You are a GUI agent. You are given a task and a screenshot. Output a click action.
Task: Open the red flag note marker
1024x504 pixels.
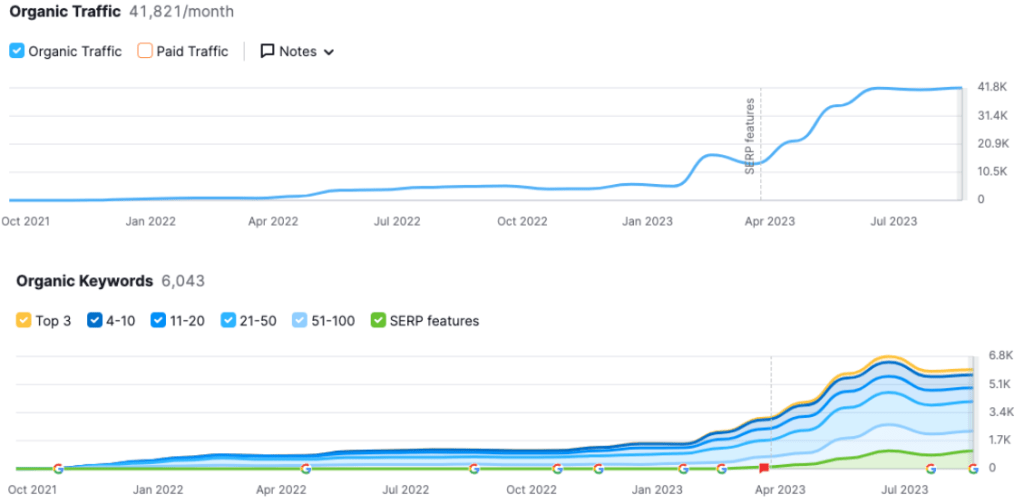point(764,468)
